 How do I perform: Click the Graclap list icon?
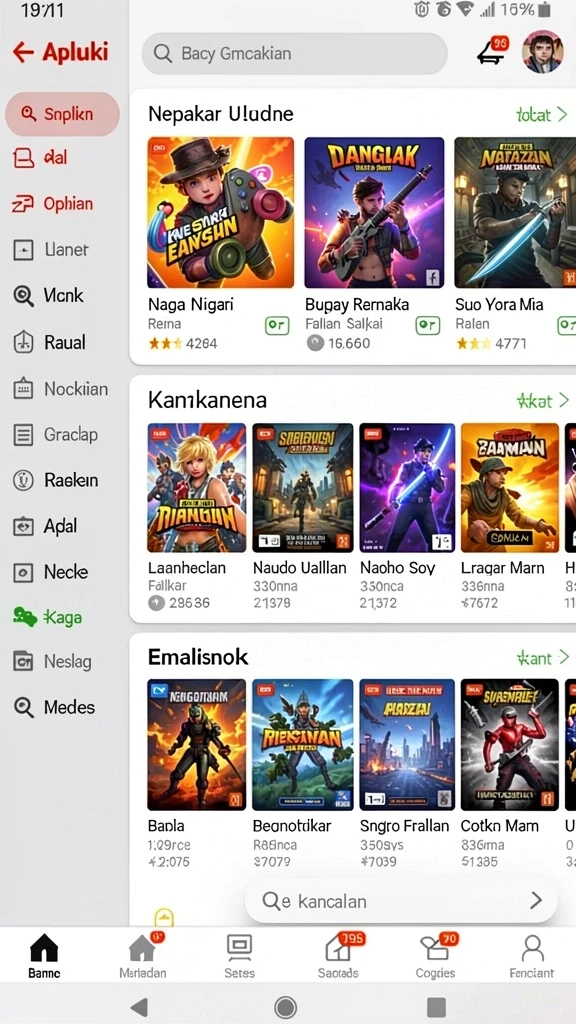[x=23, y=434]
